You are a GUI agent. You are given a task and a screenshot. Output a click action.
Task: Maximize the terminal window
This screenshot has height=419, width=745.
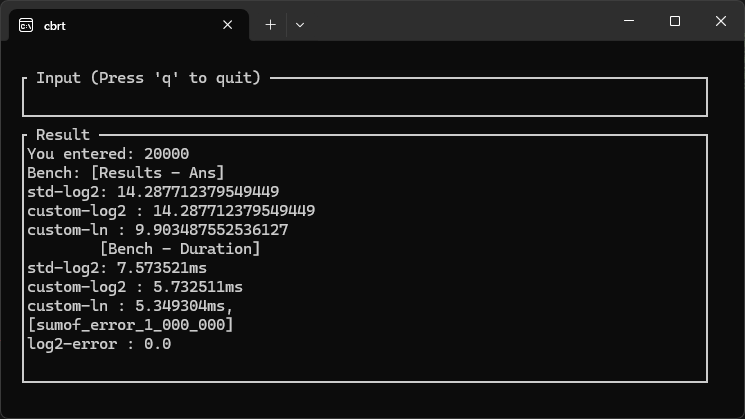675,21
